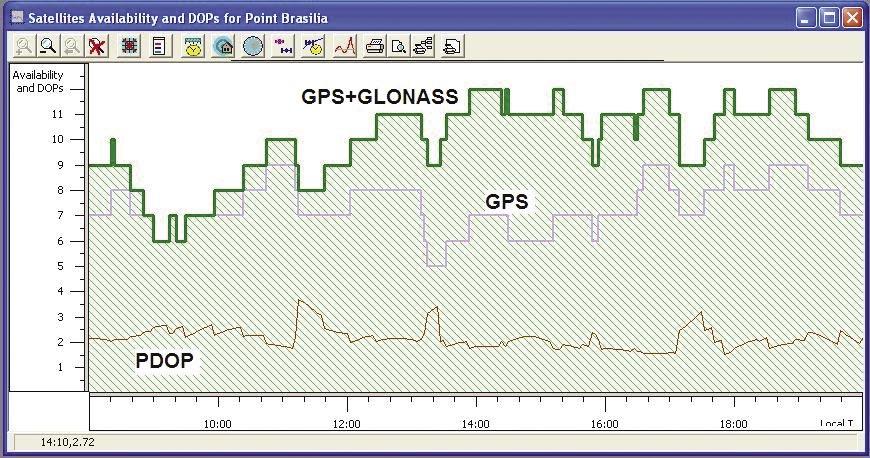Click the PDOP label on chart
Screen dimensions: 870x458
[x=165, y=360]
